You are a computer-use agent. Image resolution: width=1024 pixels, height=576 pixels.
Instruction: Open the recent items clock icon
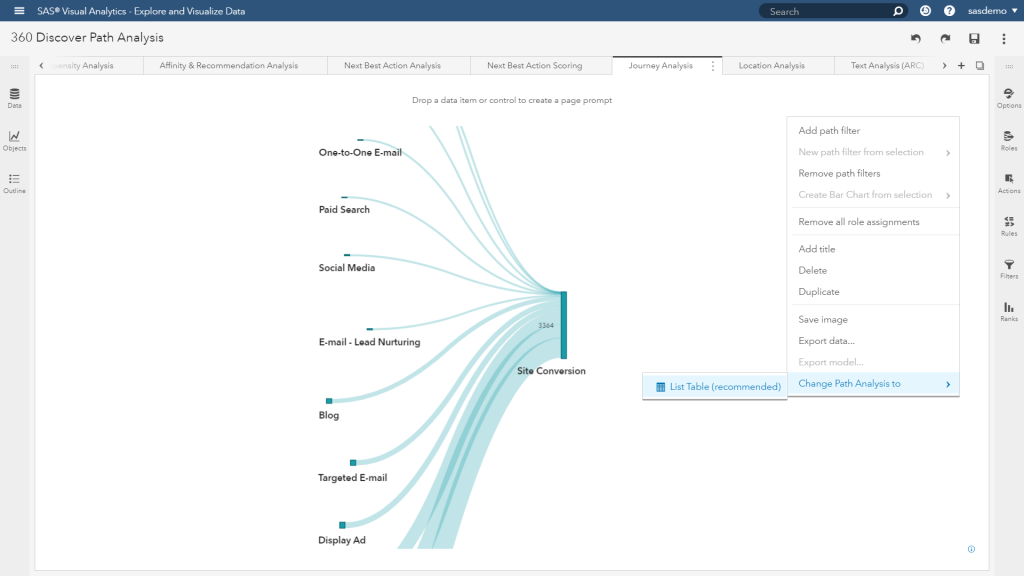coord(925,11)
